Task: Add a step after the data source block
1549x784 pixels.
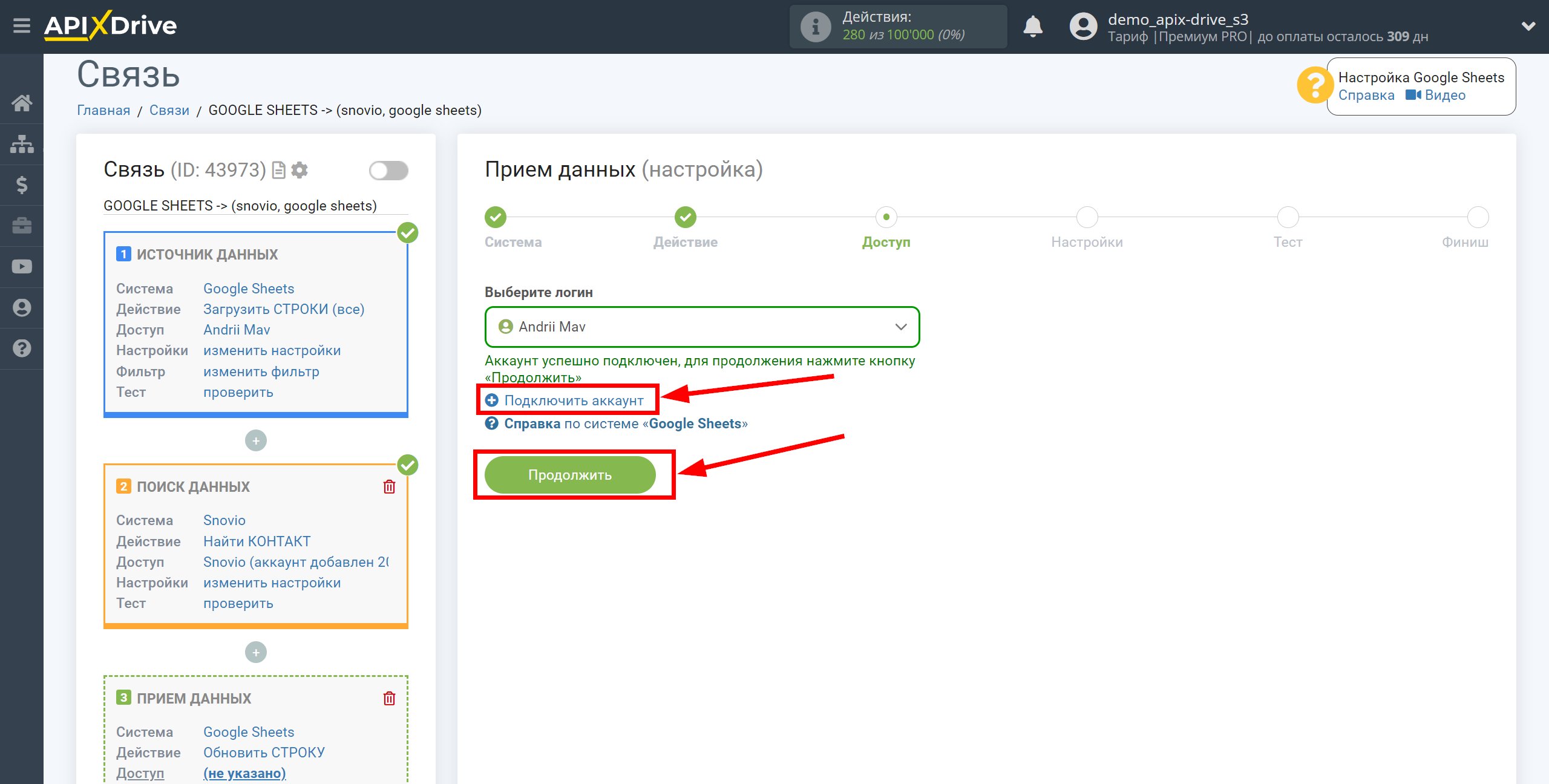Action: [256, 440]
